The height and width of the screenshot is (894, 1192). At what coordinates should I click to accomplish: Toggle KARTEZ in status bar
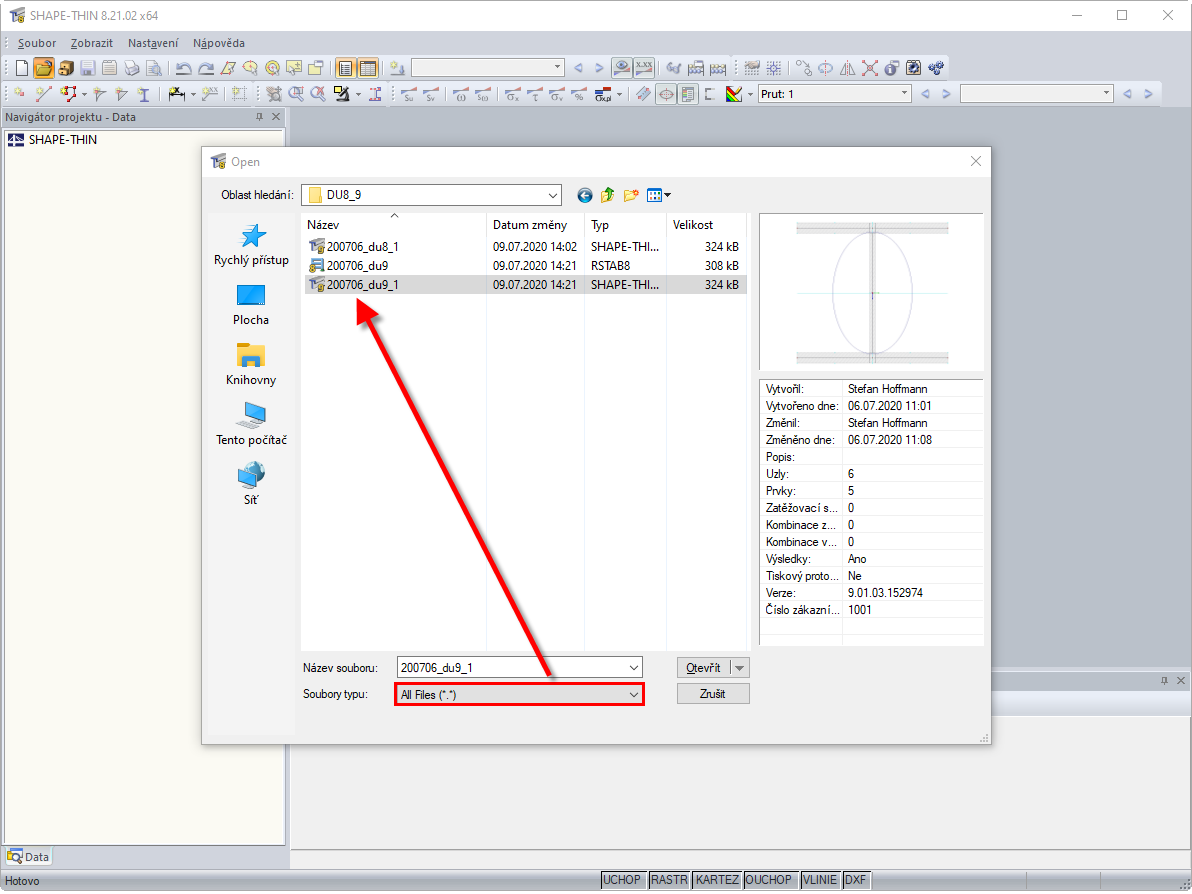click(717, 880)
